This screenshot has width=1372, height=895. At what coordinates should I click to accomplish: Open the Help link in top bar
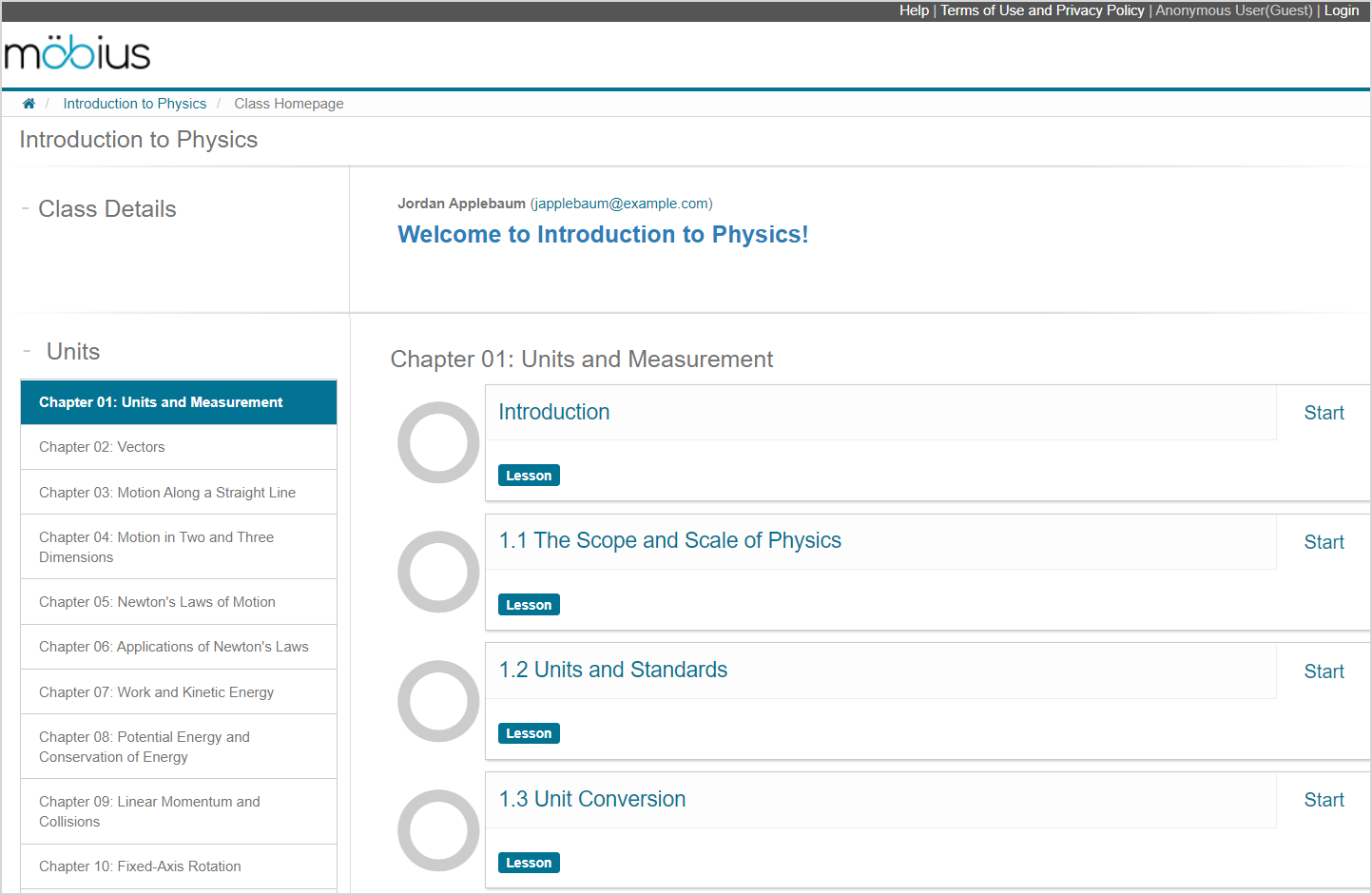913,10
